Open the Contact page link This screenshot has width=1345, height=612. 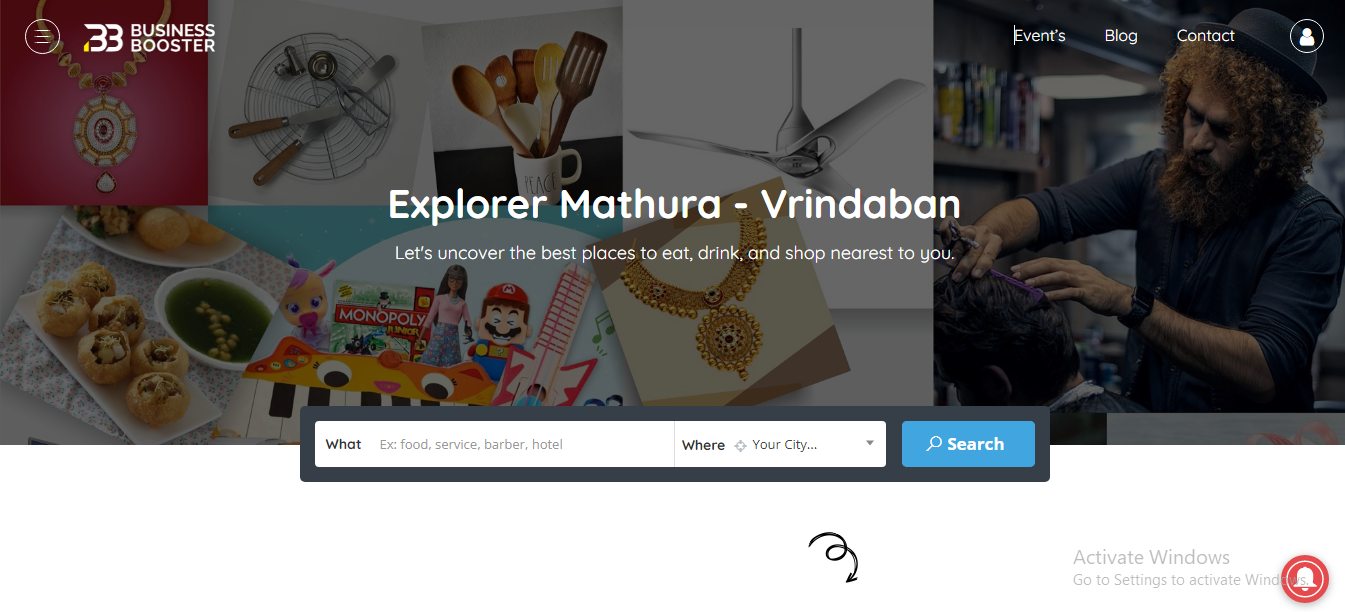point(1205,36)
